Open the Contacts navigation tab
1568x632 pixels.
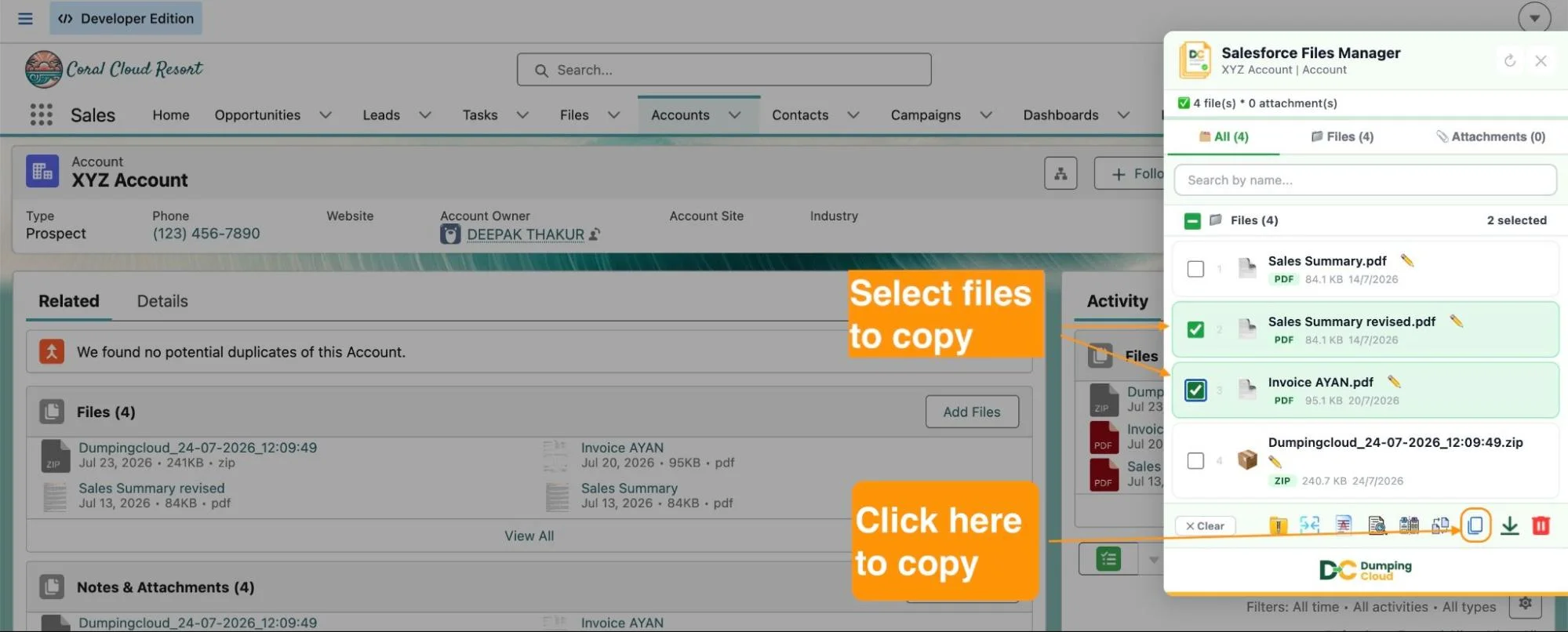tap(800, 115)
